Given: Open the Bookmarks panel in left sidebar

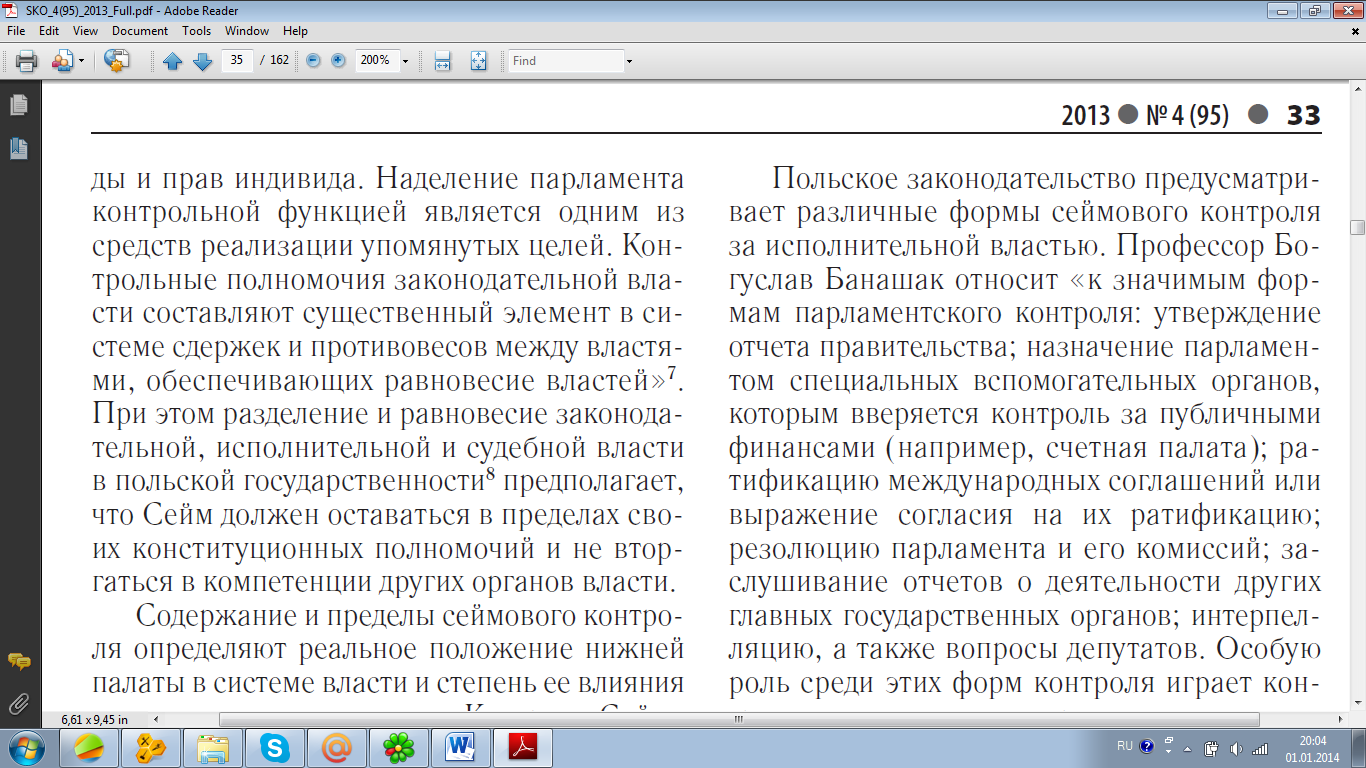Looking at the screenshot, I should 18,149.
